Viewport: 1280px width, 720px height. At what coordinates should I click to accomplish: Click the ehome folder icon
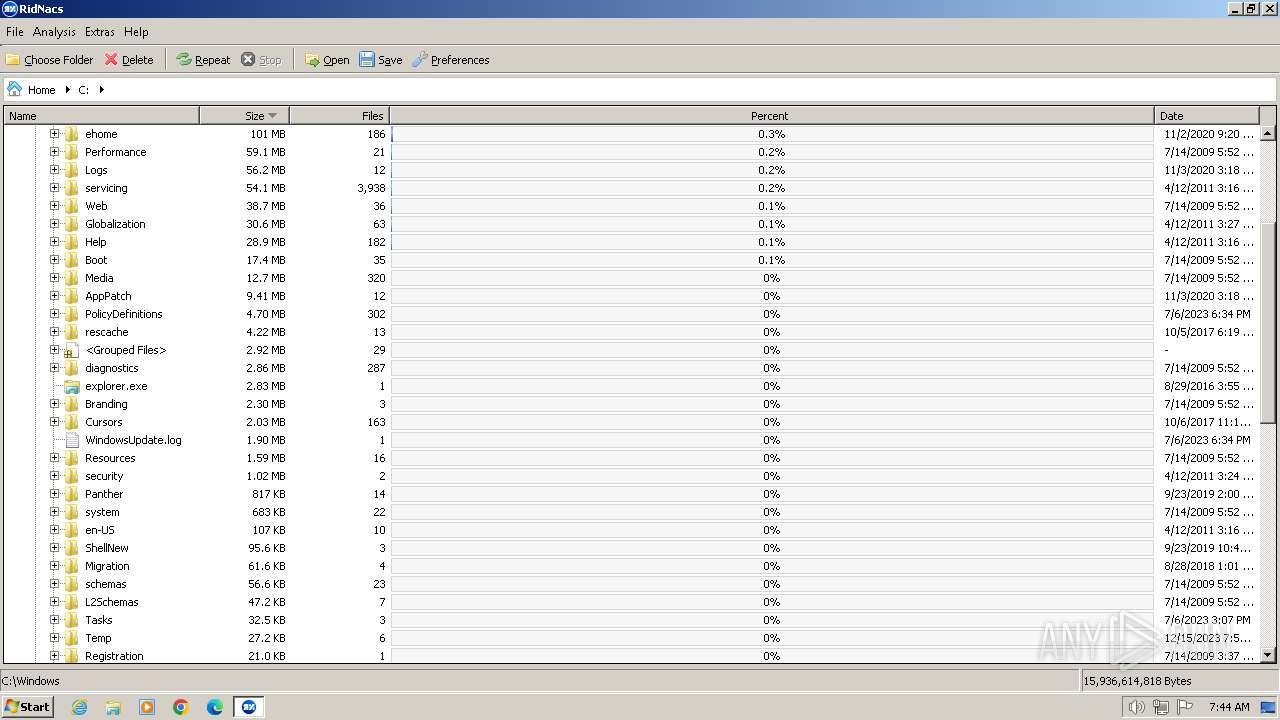[71, 134]
